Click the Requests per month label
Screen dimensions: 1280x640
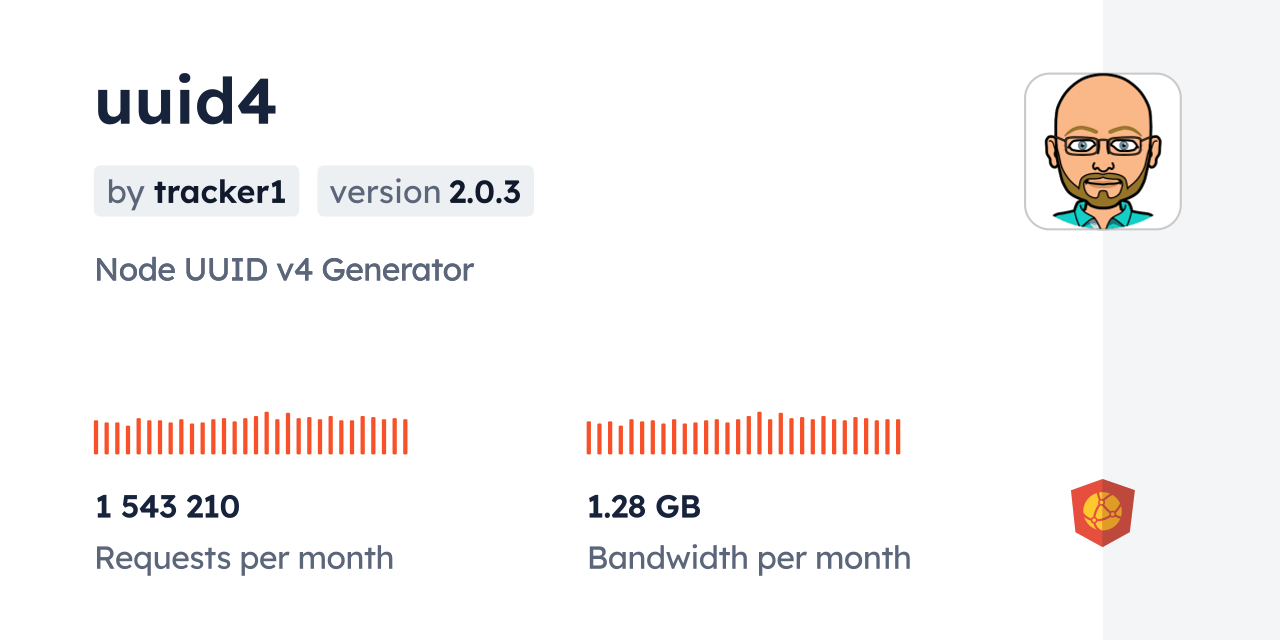pos(244,558)
